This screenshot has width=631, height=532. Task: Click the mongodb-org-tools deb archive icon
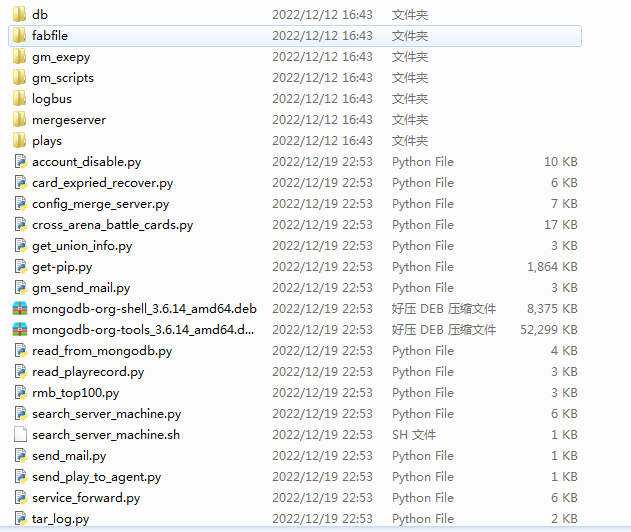[20, 329]
